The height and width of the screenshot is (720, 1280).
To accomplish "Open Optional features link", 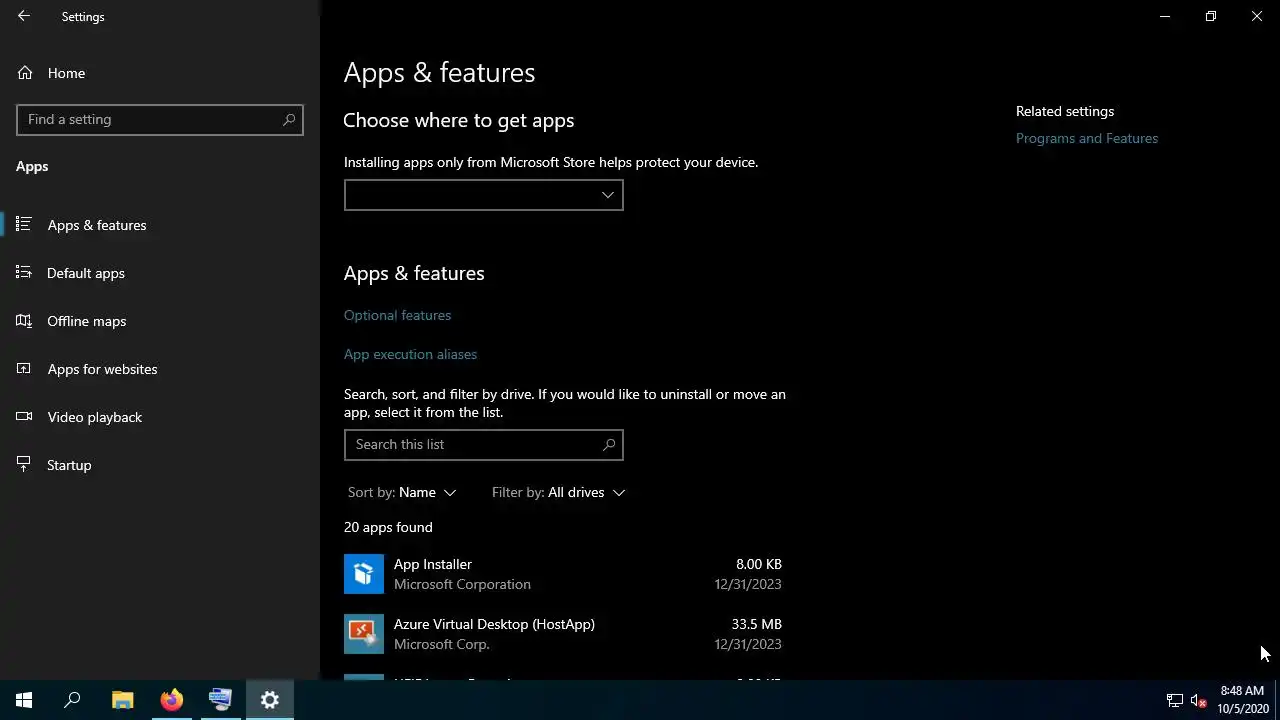I will [397, 315].
